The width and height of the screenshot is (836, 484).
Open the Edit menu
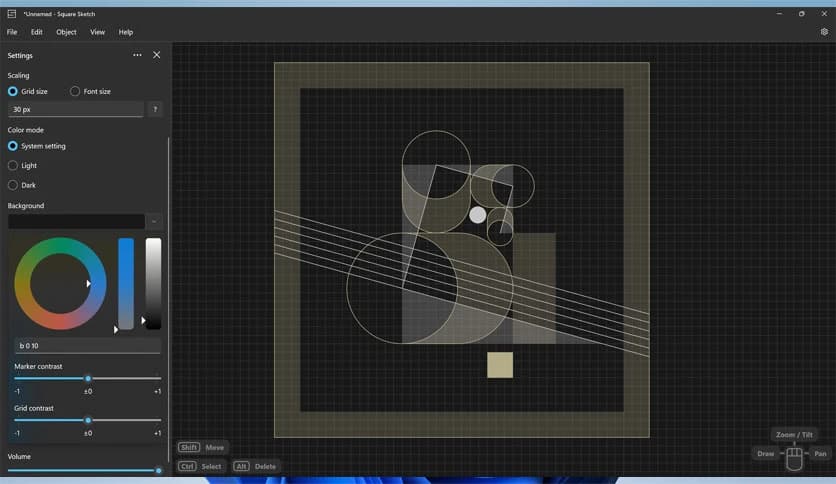click(x=36, y=32)
